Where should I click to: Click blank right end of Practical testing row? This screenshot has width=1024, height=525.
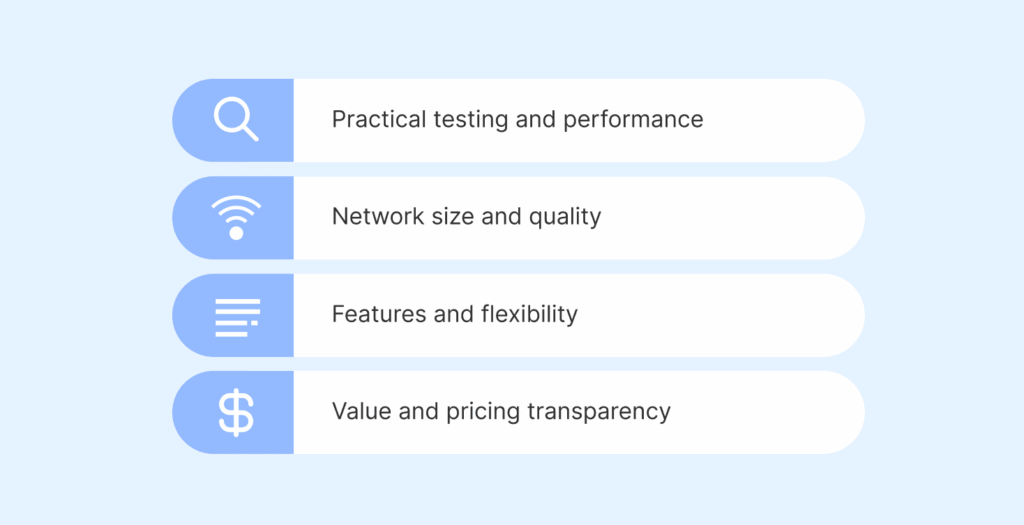(800, 120)
